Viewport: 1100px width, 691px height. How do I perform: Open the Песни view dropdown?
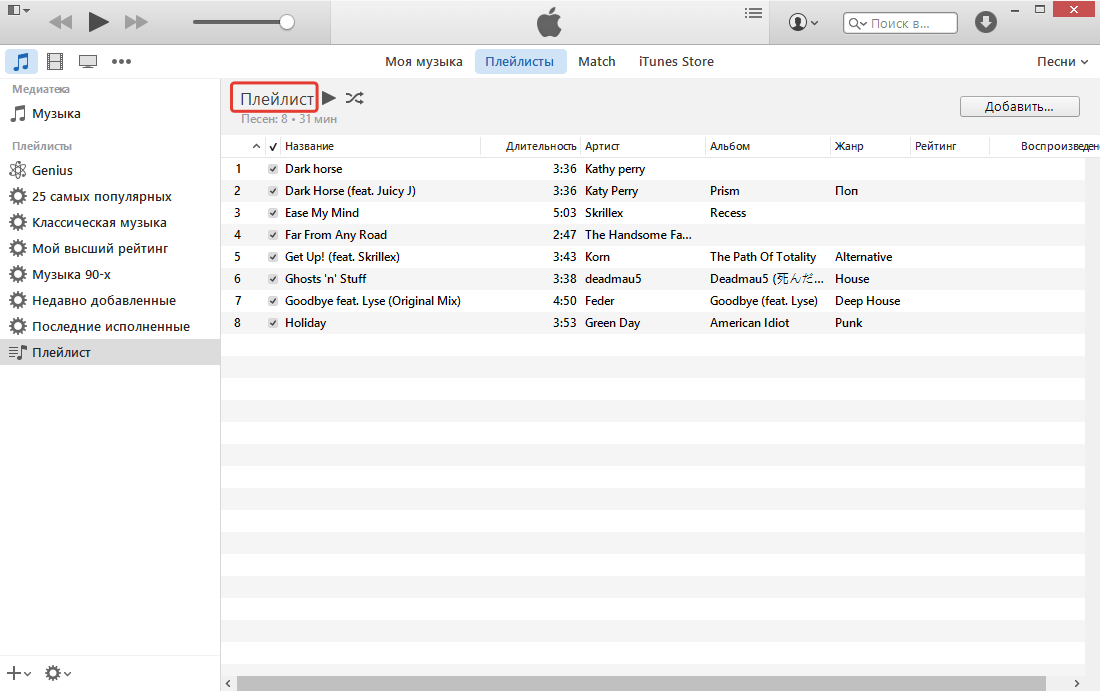pos(1062,62)
